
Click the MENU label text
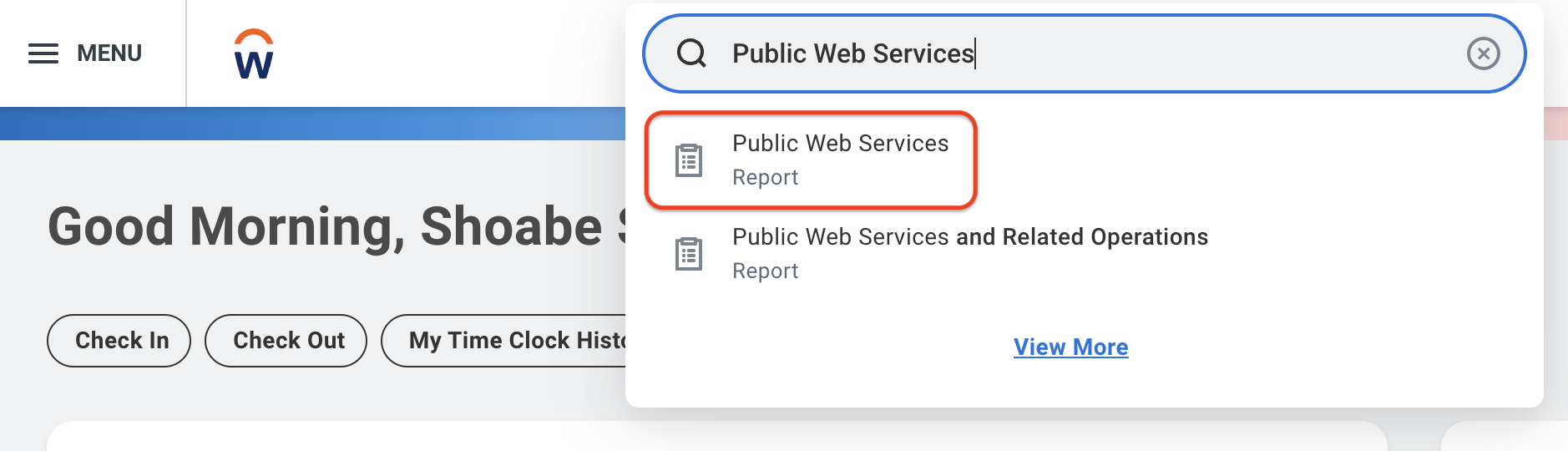coord(109,53)
